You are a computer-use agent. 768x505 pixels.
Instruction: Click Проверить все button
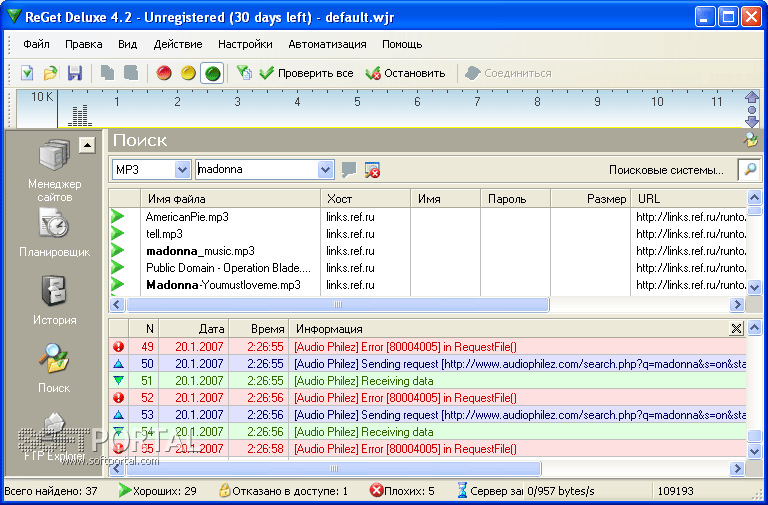pyautogui.click(x=307, y=73)
